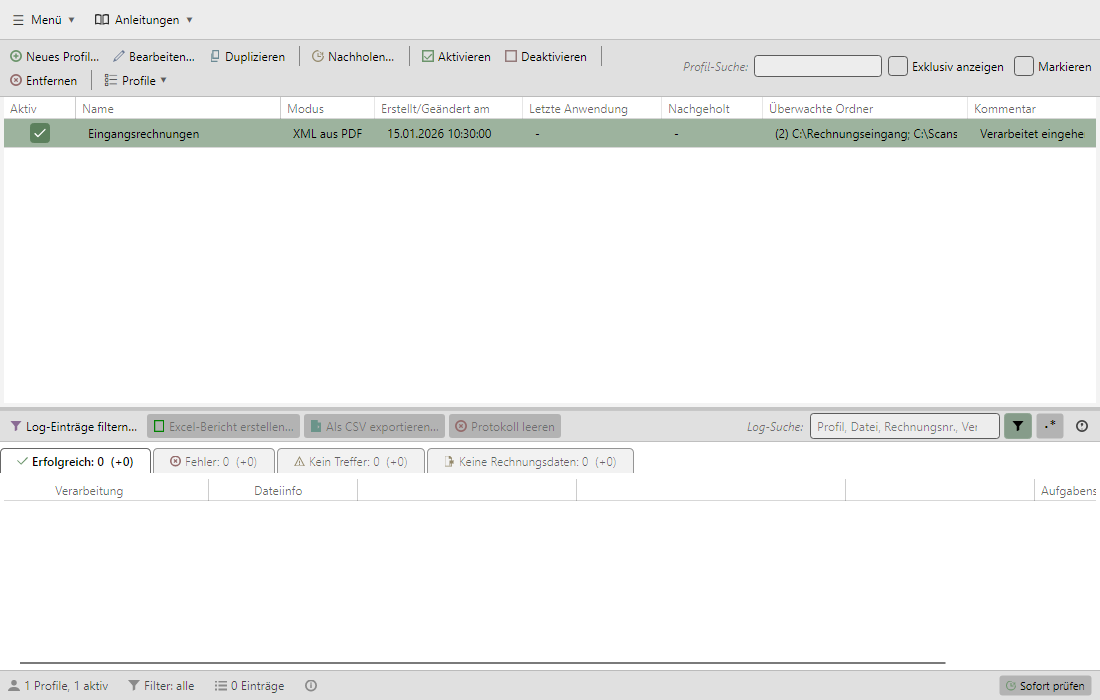Click Bearbeiten... to edit the profile
The width and height of the screenshot is (1100, 700).
click(154, 57)
